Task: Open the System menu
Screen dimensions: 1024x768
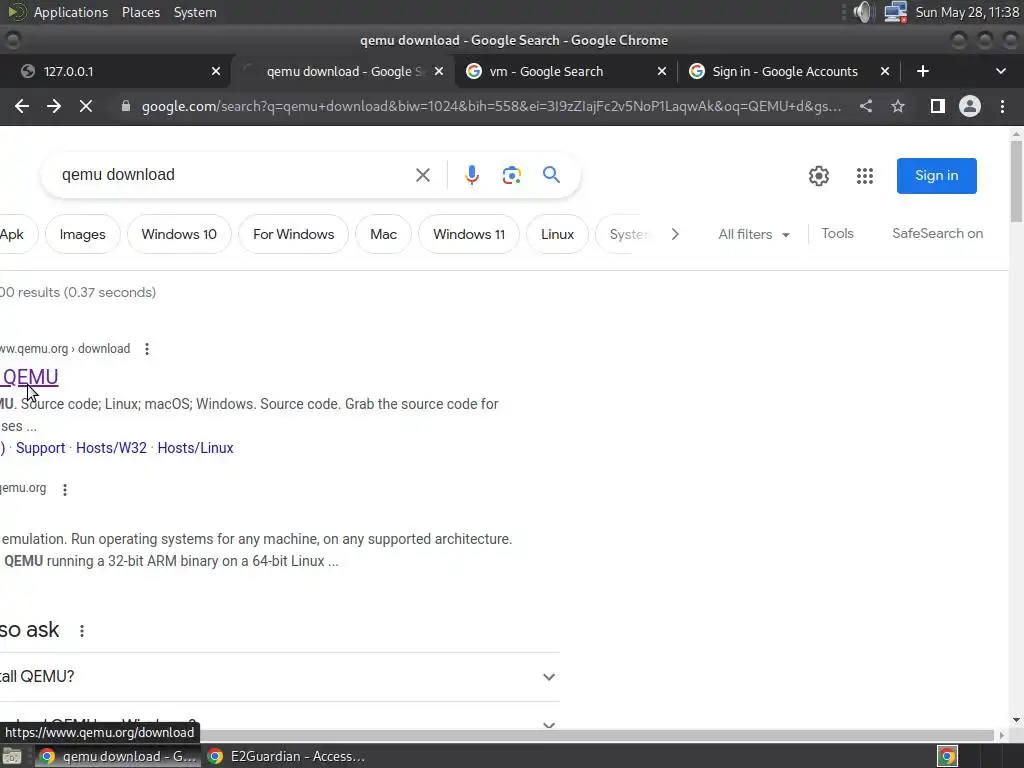Action: pyautogui.click(x=195, y=12)
